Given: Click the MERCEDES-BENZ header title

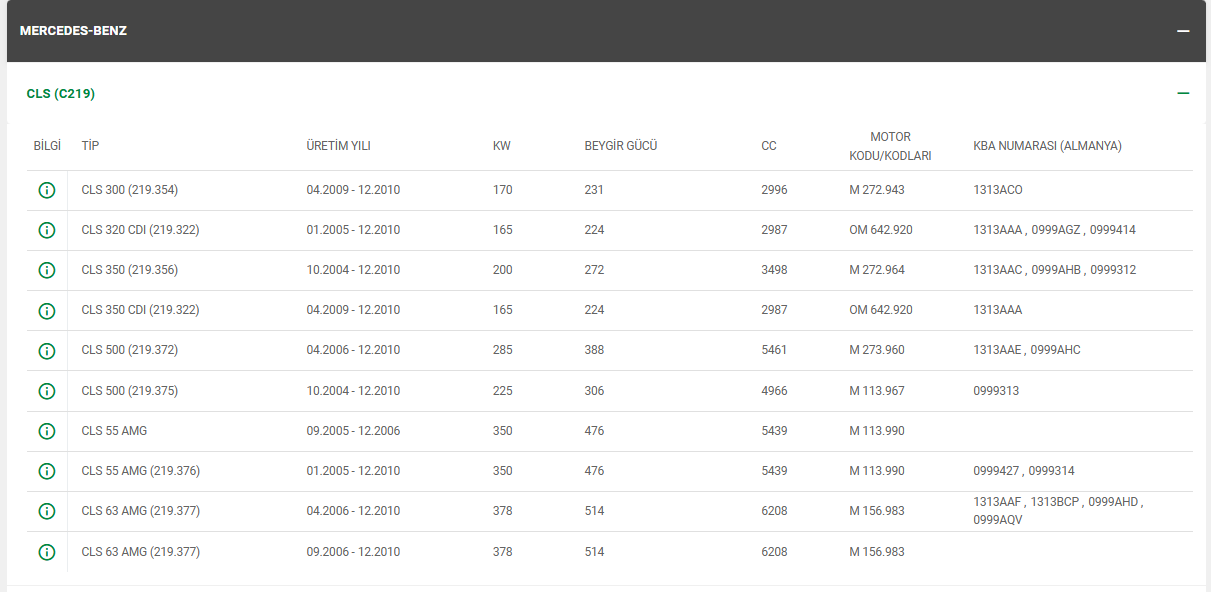Looking at the screenshot, I should click(x=73, y=31).
